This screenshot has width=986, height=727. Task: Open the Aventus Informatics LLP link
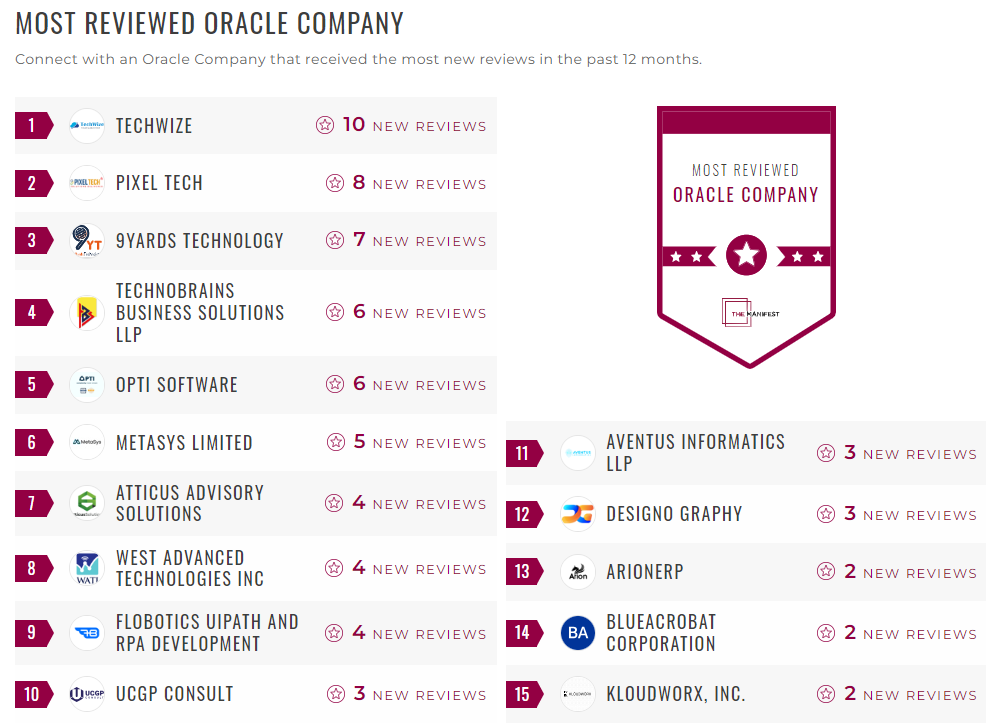pyautogui.click(x=695, y=453)
